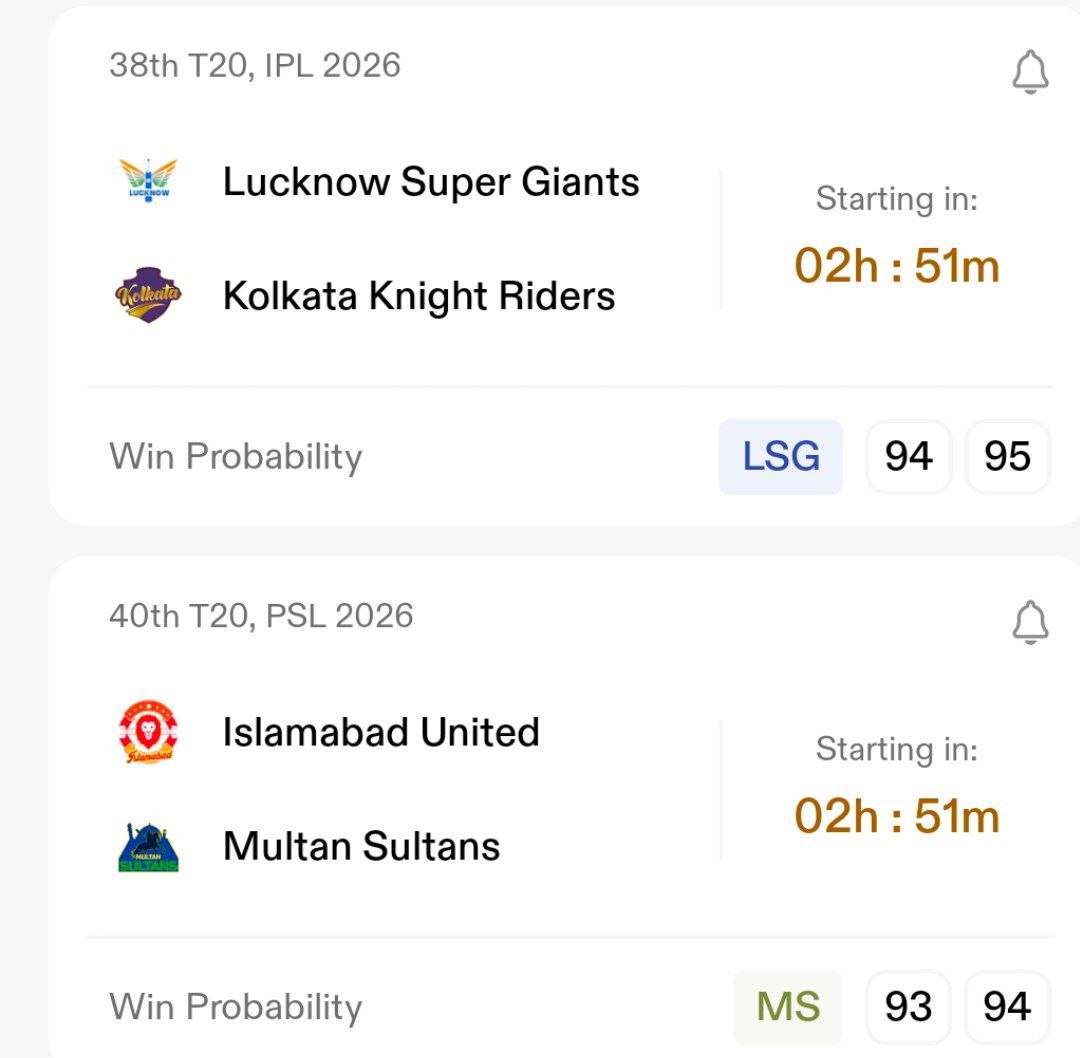This screenshot has height=1058, width=1080.
Task: Open Kolkata Knight Riders team name
Action: pos(419,297)
